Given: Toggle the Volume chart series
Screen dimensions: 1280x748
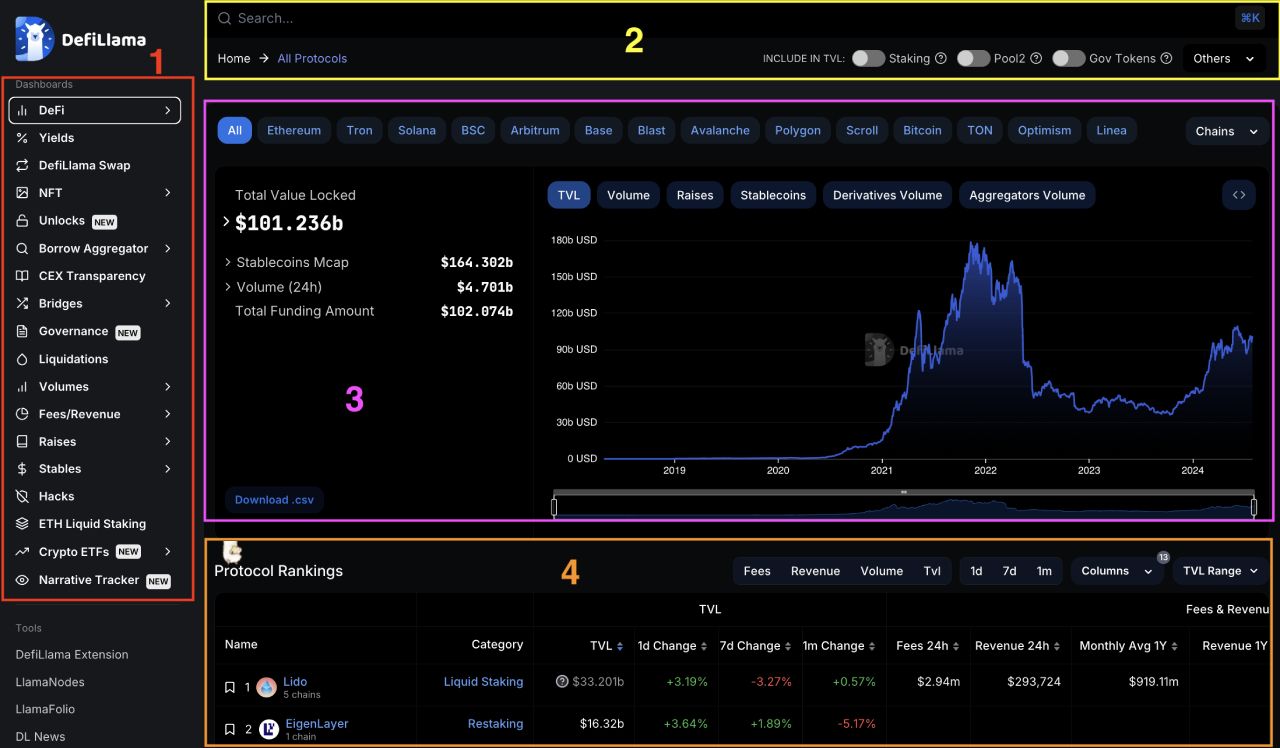Looking at the screenshot, I should pyautogui.click(x=628, y=195).
